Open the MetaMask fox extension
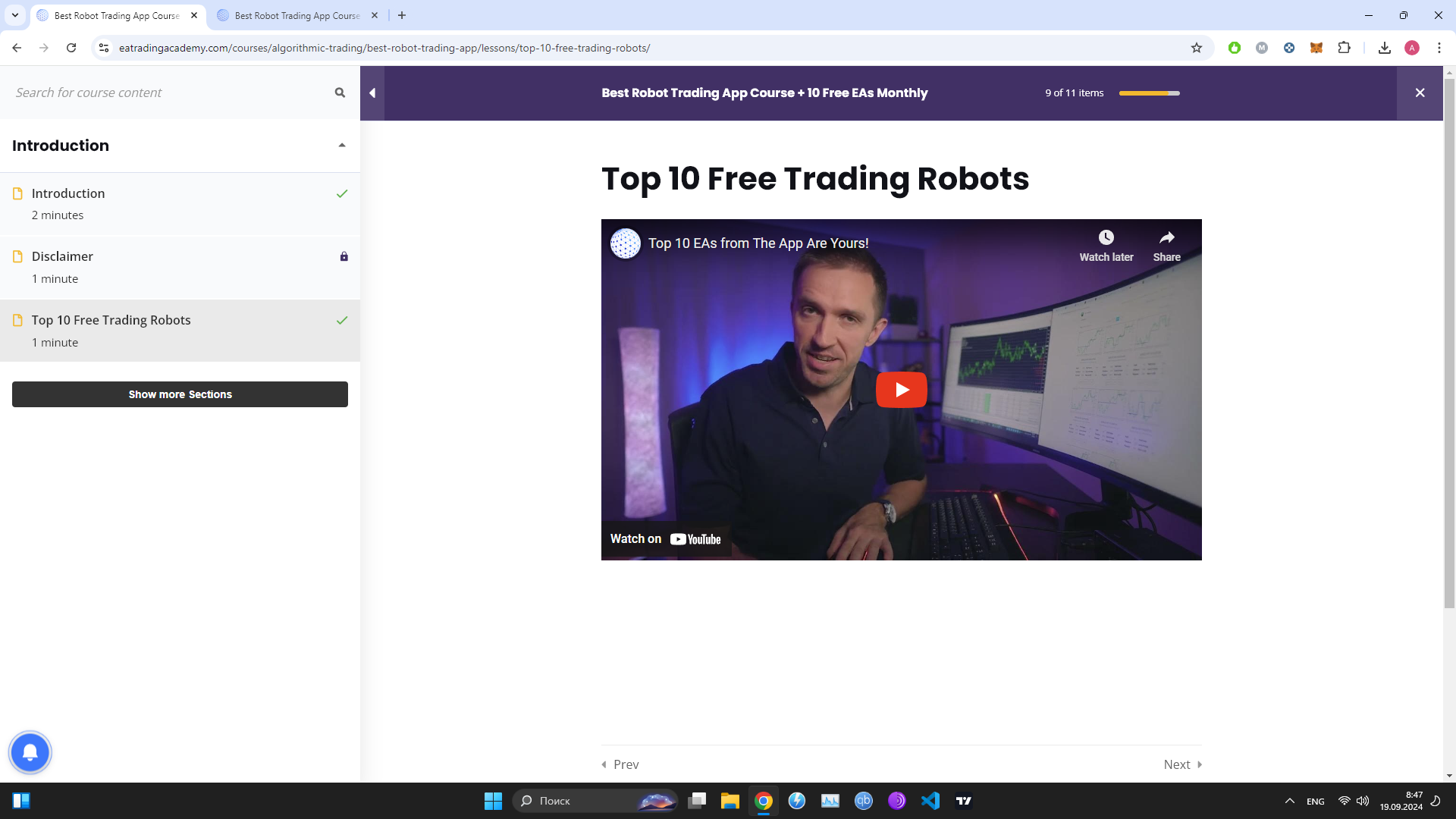 [1316, 48]
